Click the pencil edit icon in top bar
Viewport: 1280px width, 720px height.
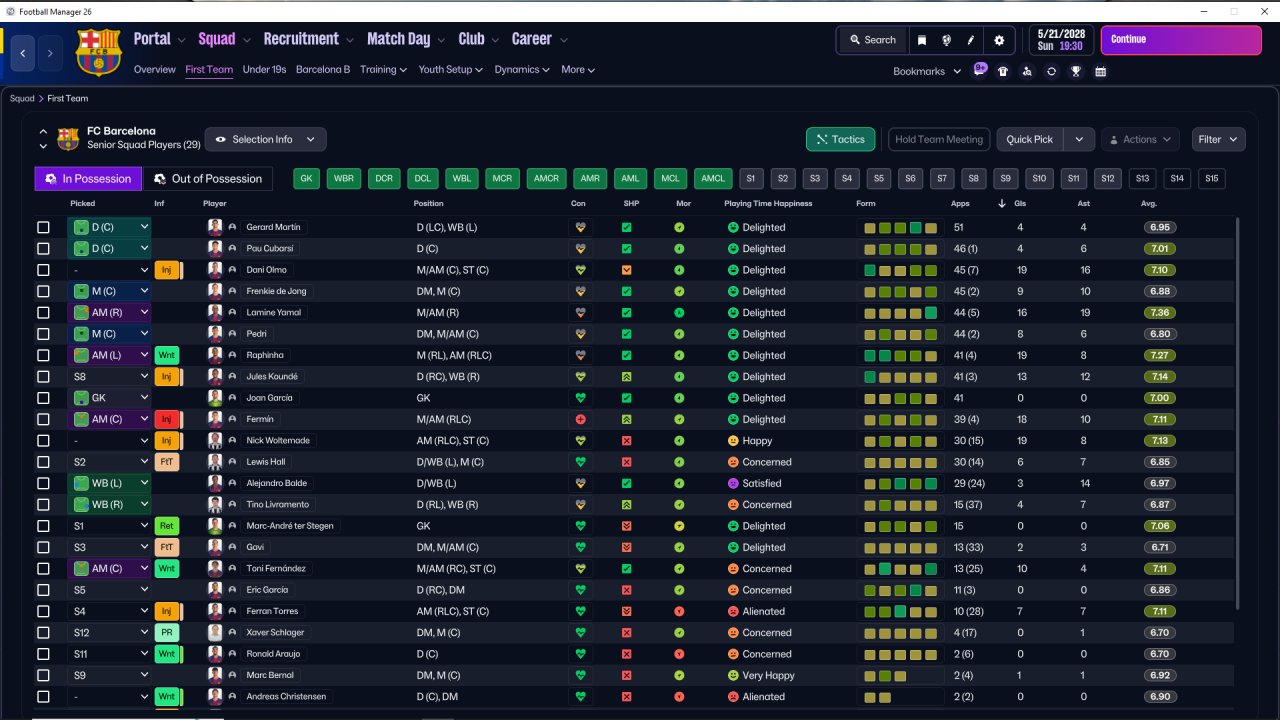point(971,40)
